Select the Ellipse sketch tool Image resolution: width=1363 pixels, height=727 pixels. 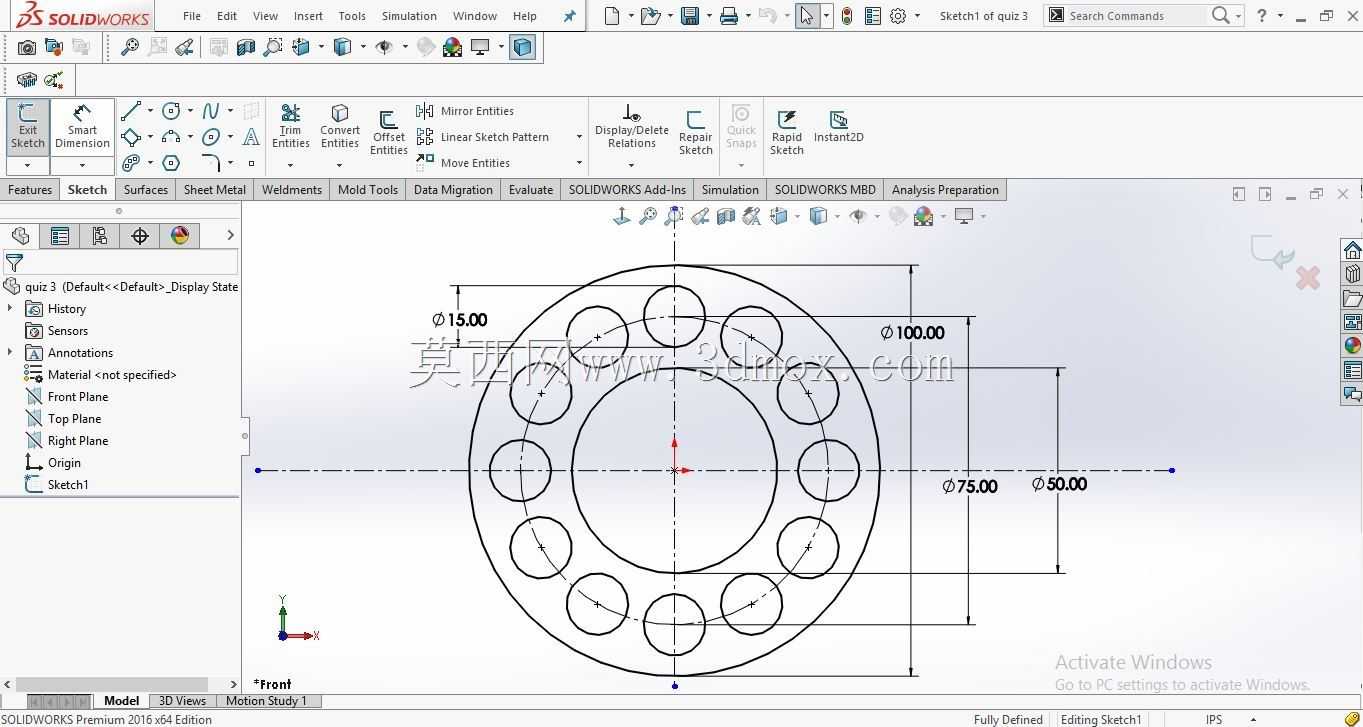click(211, 137)
